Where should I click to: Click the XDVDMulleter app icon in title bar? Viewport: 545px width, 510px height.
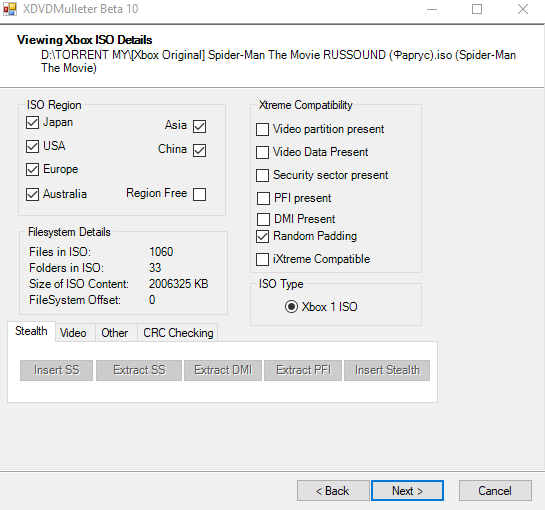tap(10, 9)
